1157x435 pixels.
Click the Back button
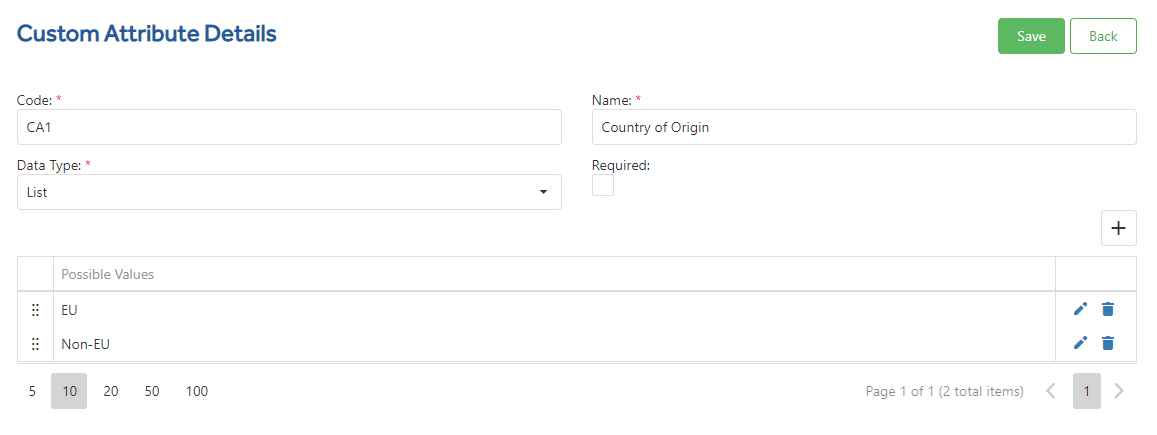pyautogui.click(x=1103, y=36)
